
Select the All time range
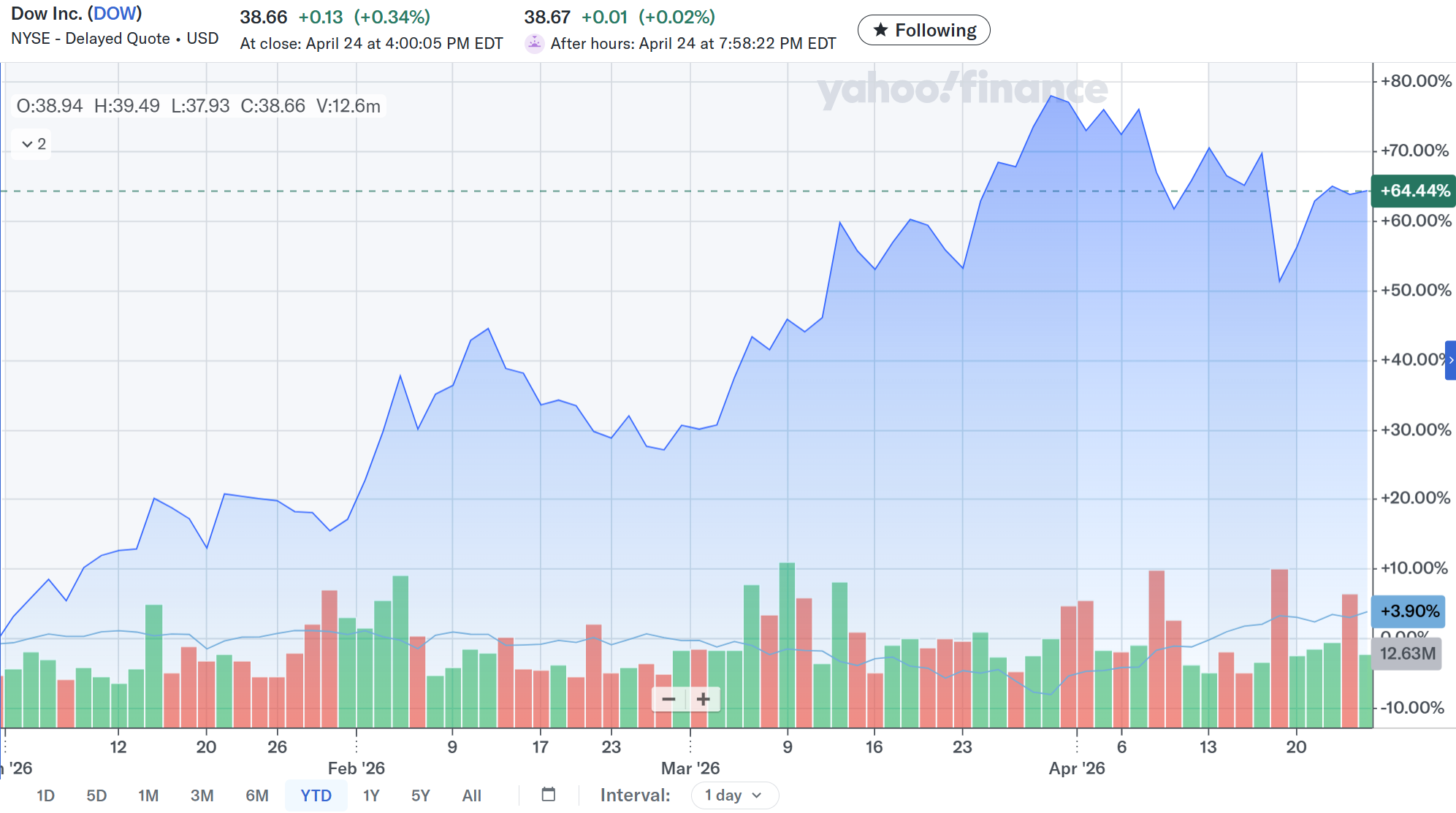(471, 795)
